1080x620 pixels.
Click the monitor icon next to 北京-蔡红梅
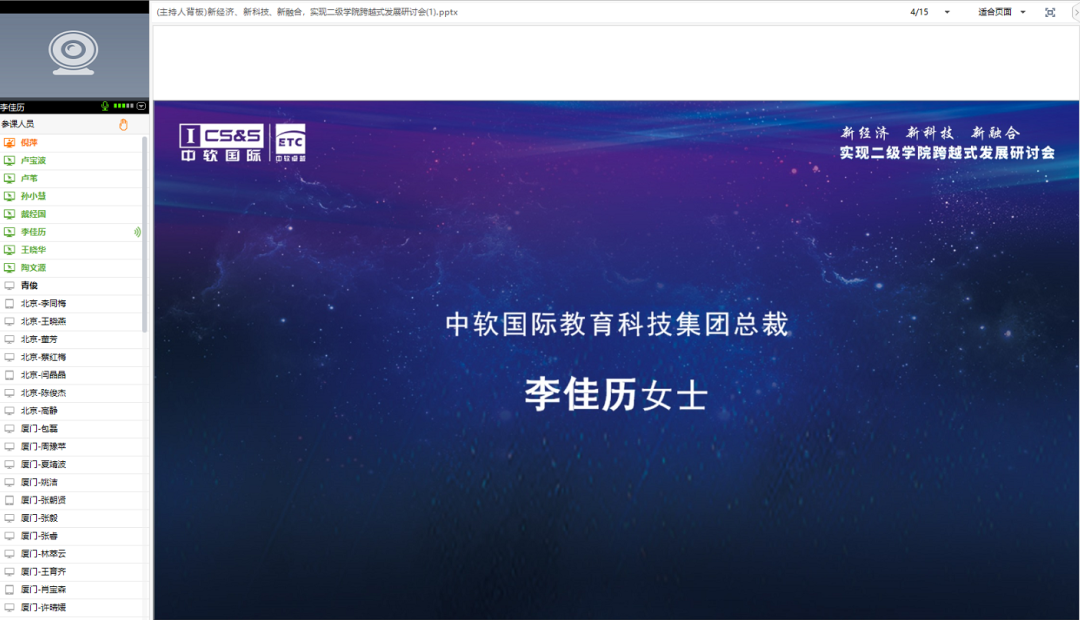(10, 358)
